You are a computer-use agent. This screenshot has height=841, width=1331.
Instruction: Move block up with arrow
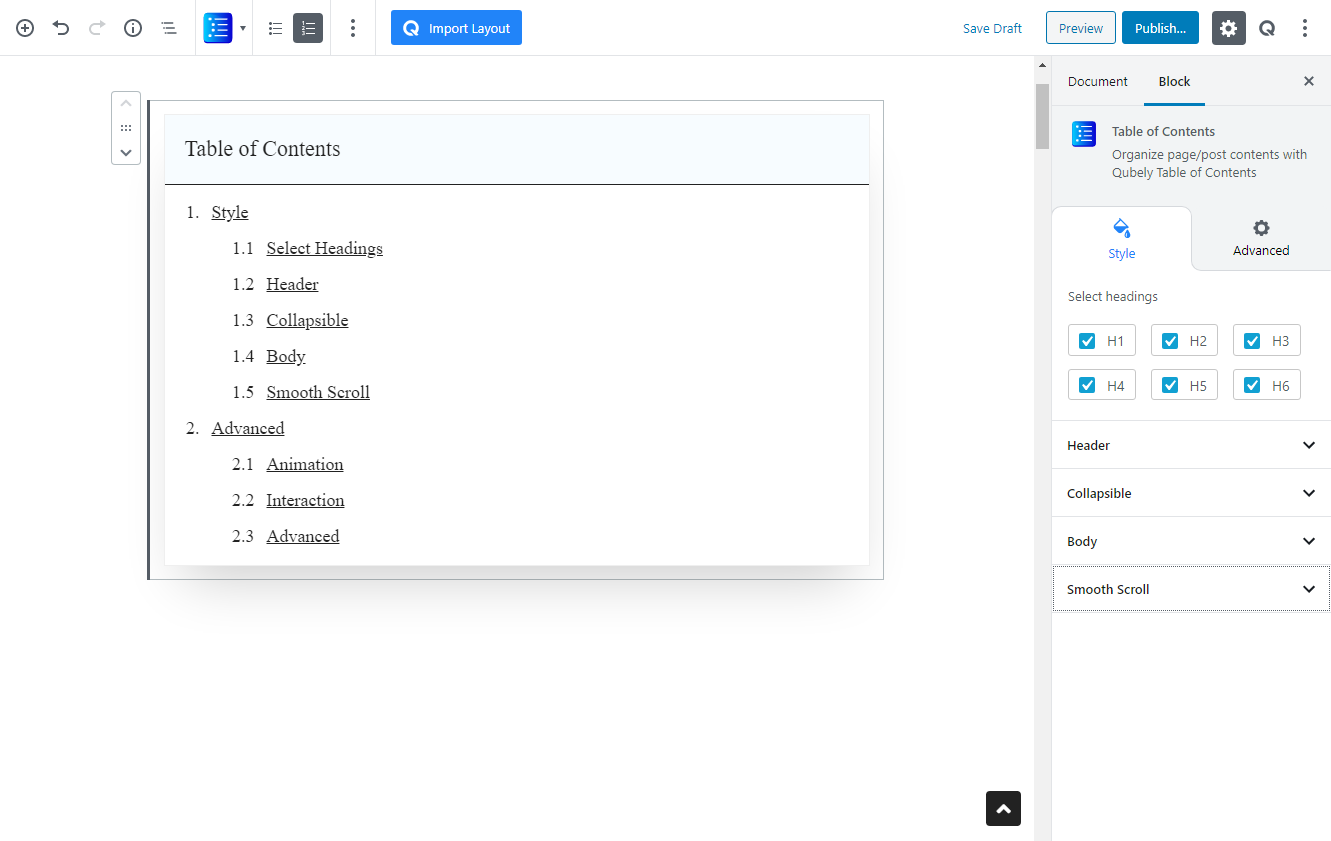[x=126, y=103]
